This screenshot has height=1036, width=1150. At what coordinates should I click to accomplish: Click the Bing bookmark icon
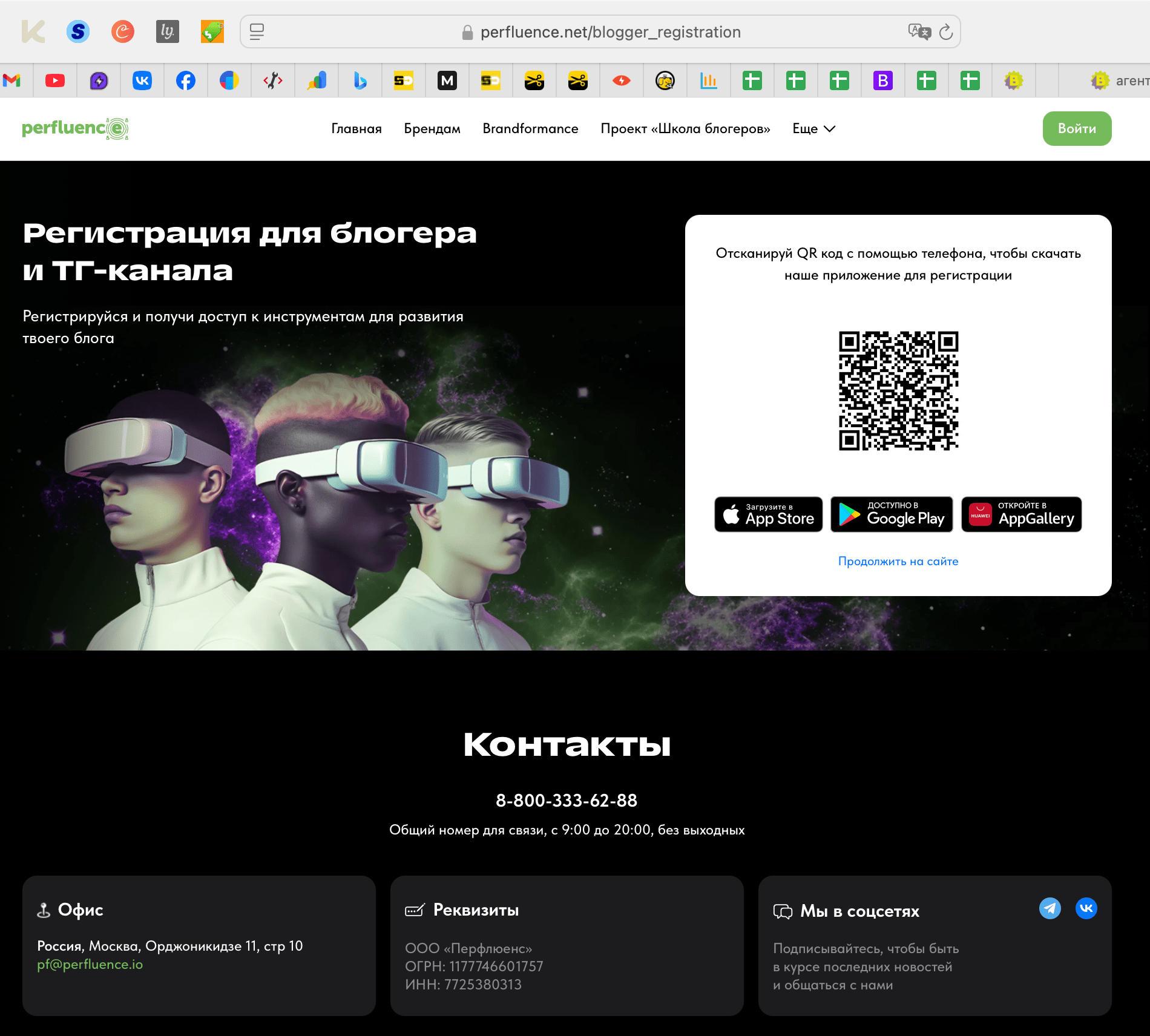(x=360, y=80)
